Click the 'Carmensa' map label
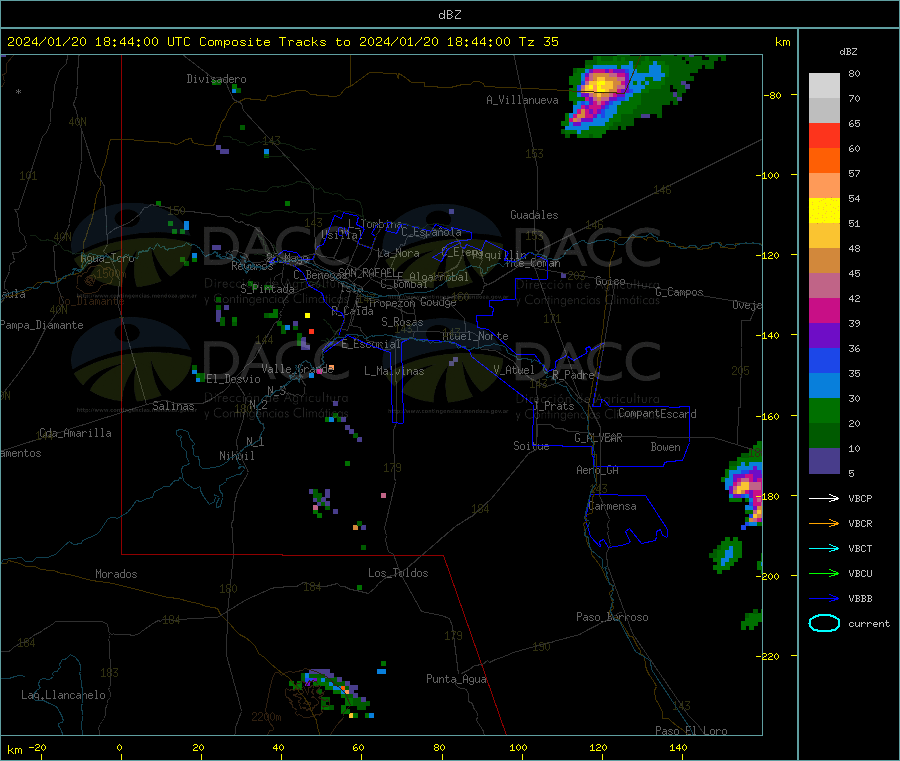This screenshot has height=761, width=900. (612, 506)
